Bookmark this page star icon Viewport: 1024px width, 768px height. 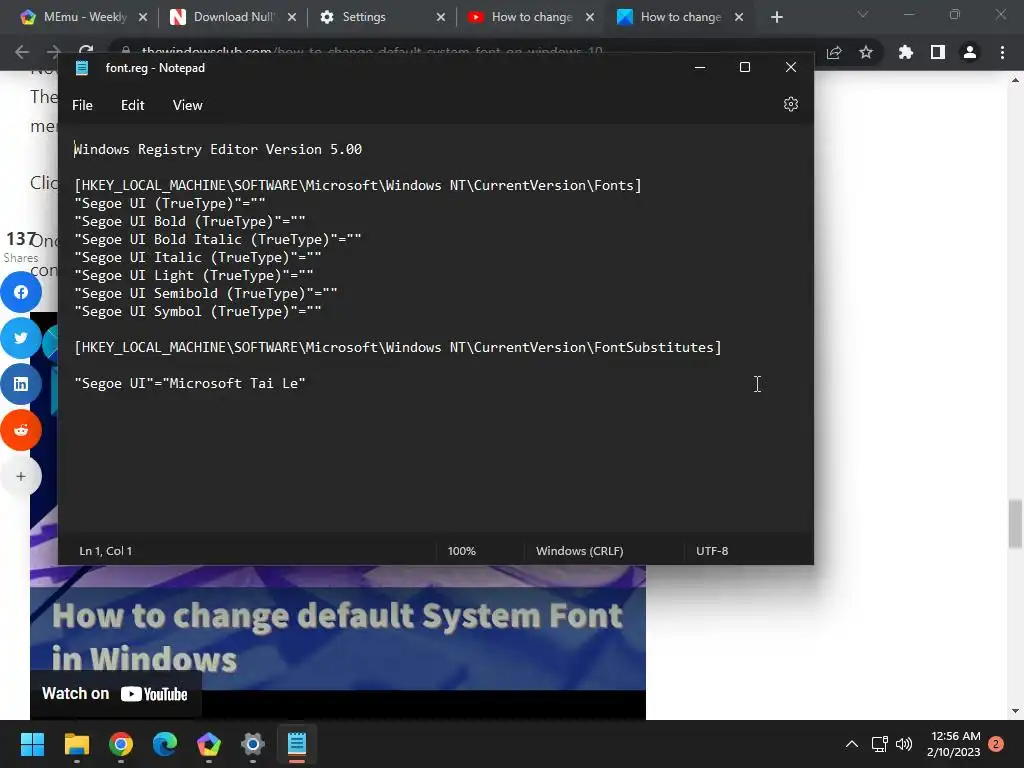pos(866,52)
